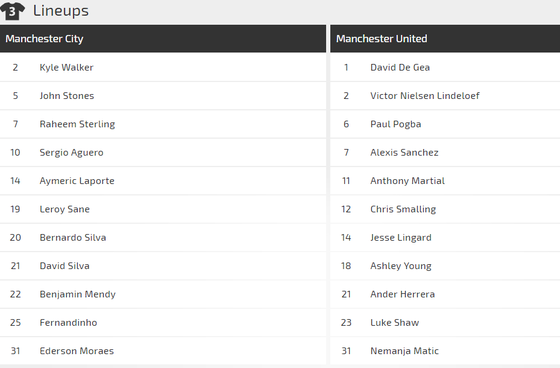This screenshot has width=560, height=368.
Task: Open Victor Nielsen Lindeloef's profile
Action: click(425, 96)
